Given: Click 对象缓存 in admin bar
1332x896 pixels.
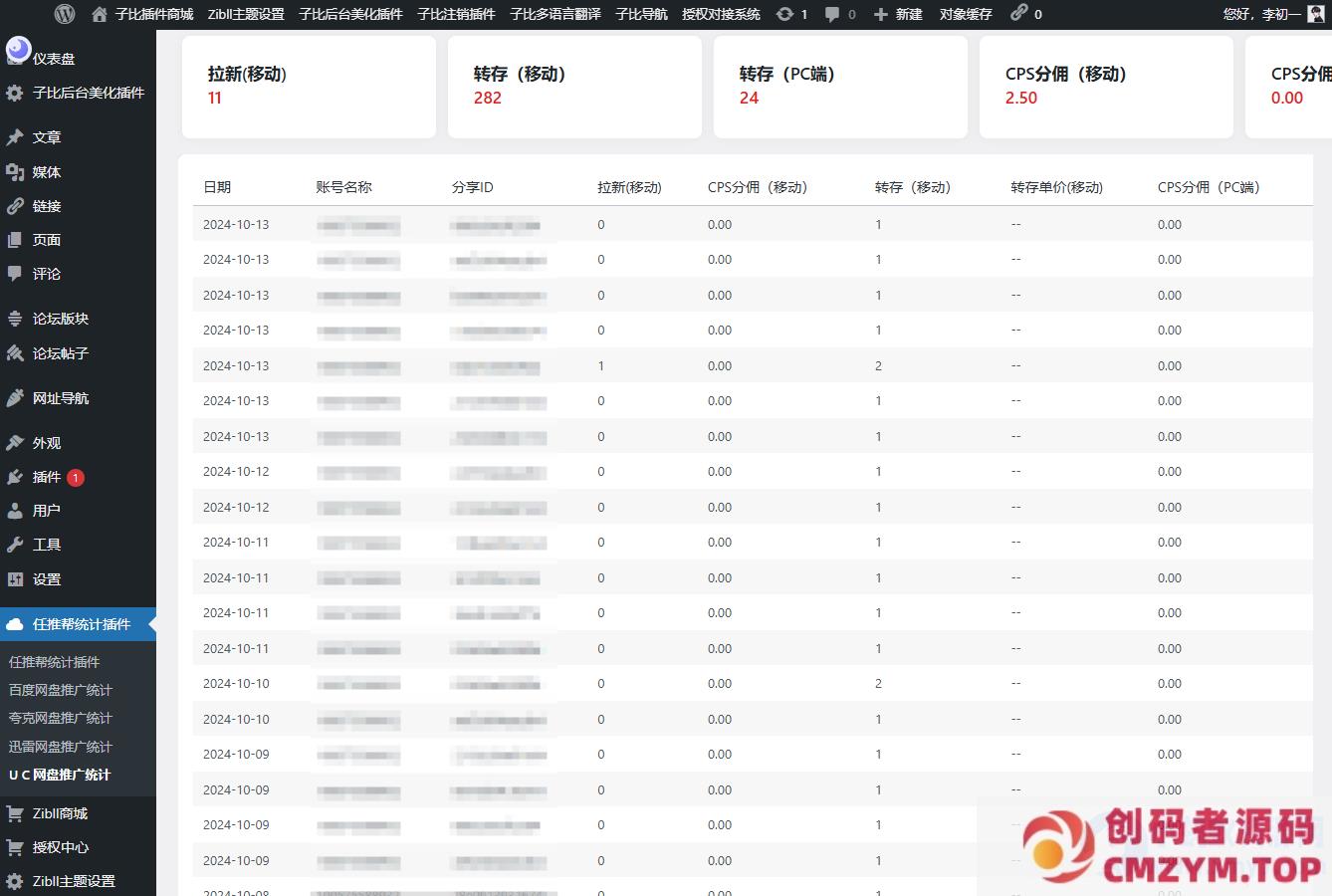Looking at the screenshot, I should point(966,14).
